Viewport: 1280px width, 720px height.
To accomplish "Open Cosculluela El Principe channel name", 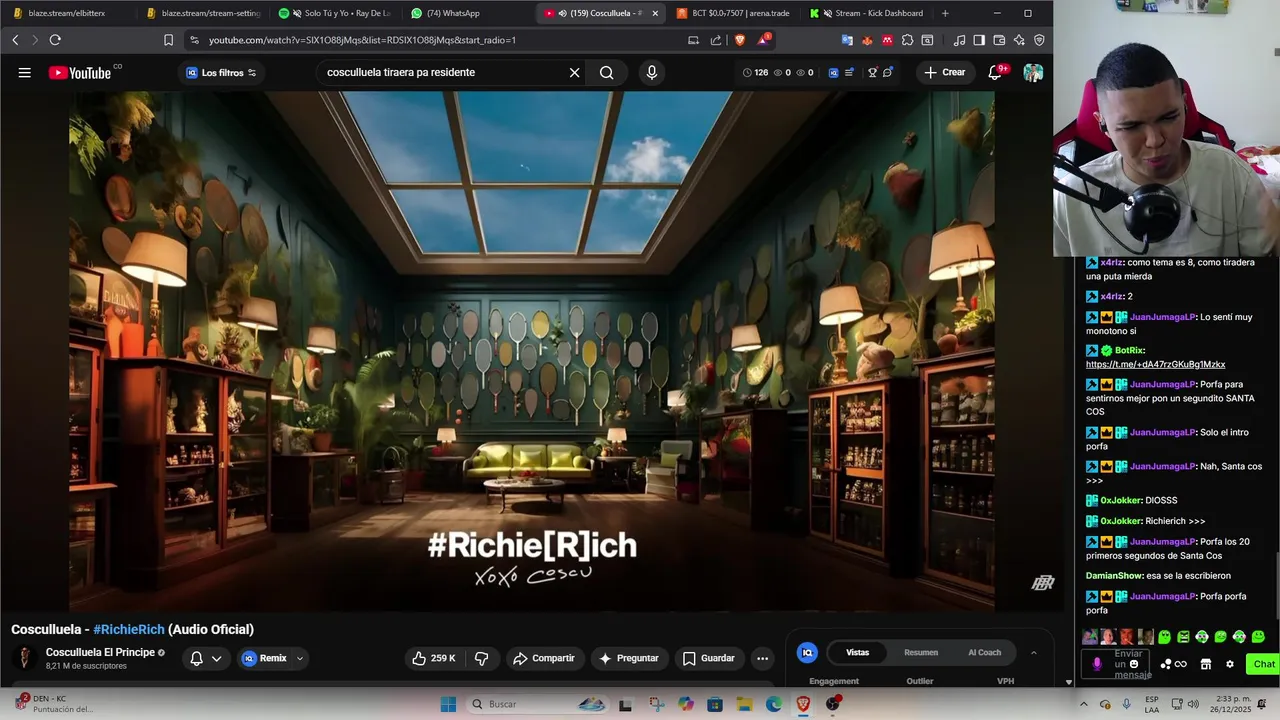I will (100, 652).
